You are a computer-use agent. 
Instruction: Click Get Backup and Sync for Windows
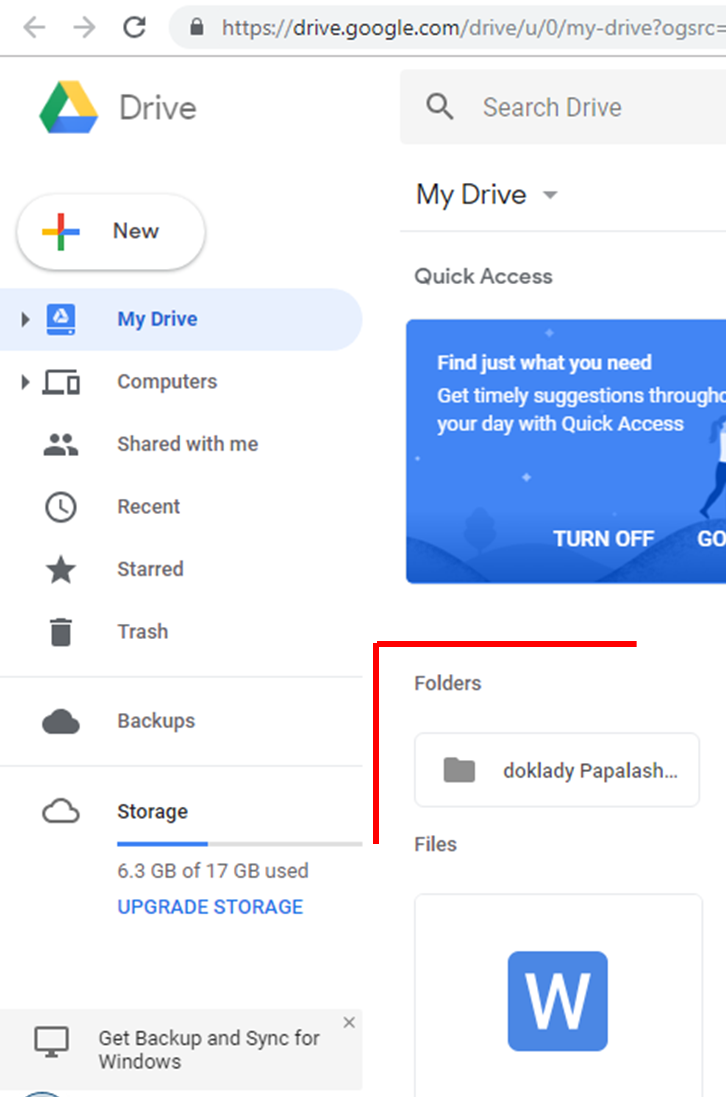click(208, 1049)
